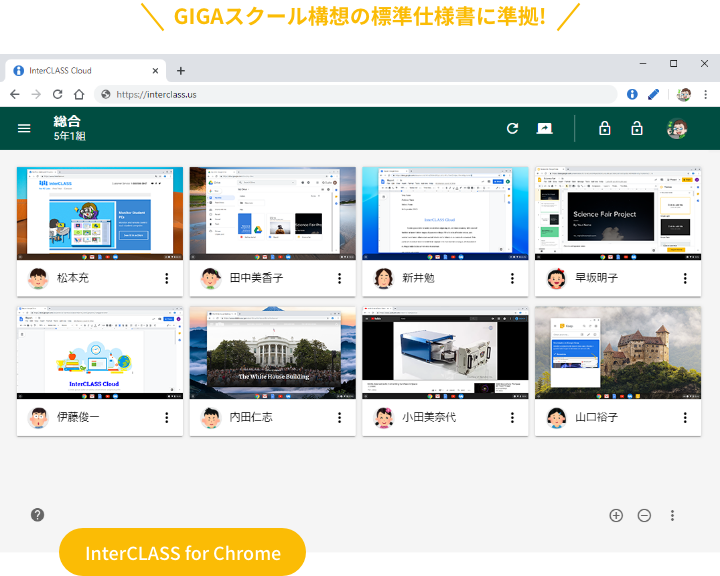Lock all student devices (closed padlock)

(x=605, y=129)
